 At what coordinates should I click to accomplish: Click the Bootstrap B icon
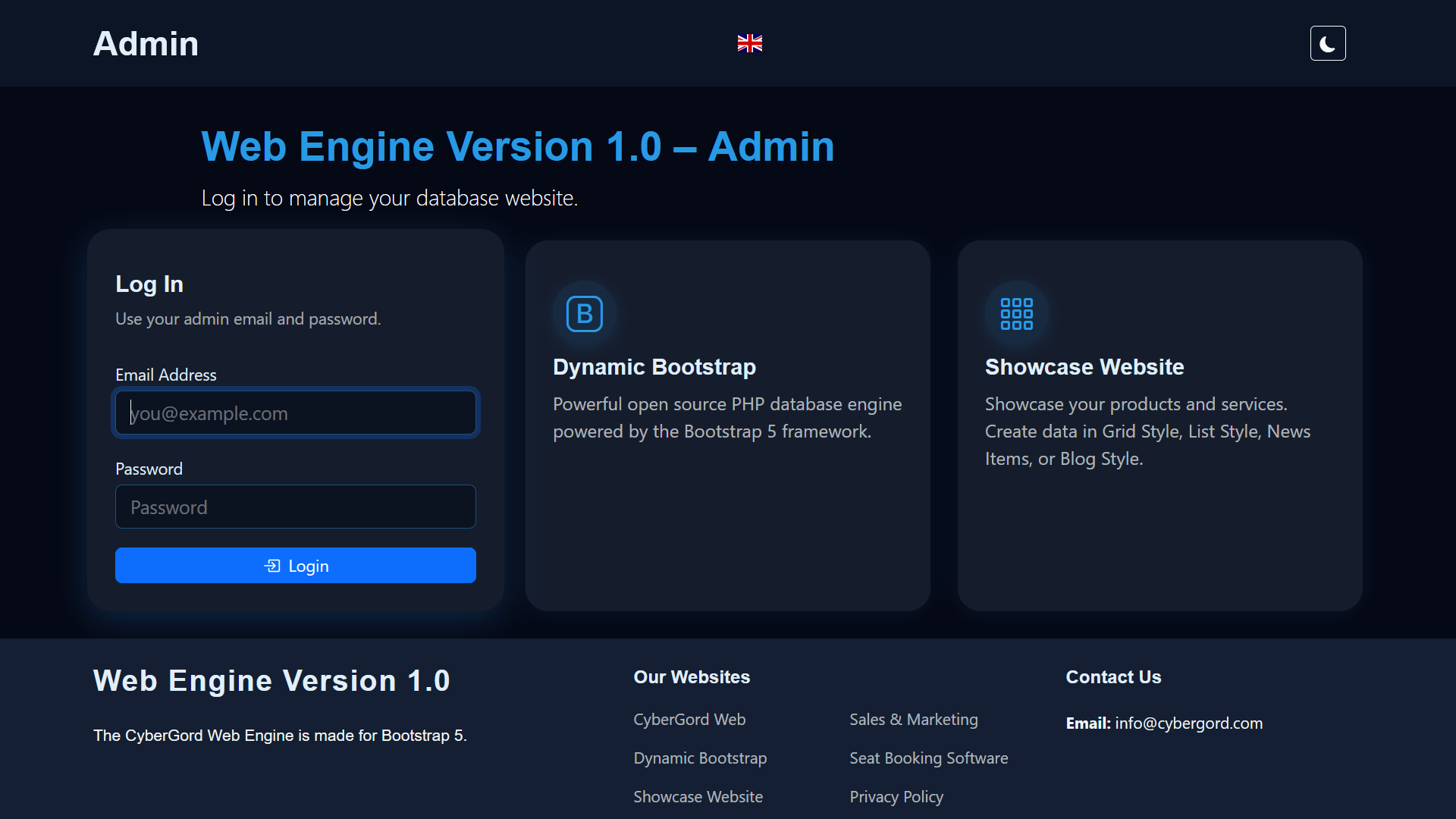point(585,313)
